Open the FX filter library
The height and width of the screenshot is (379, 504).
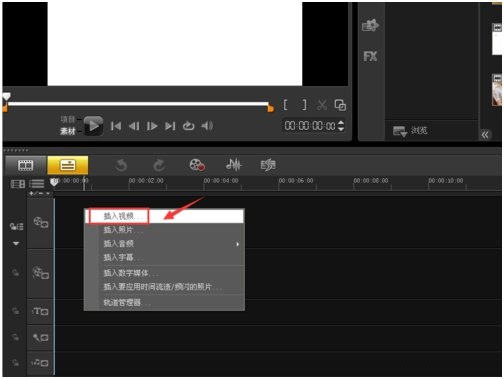pos(370,56)
